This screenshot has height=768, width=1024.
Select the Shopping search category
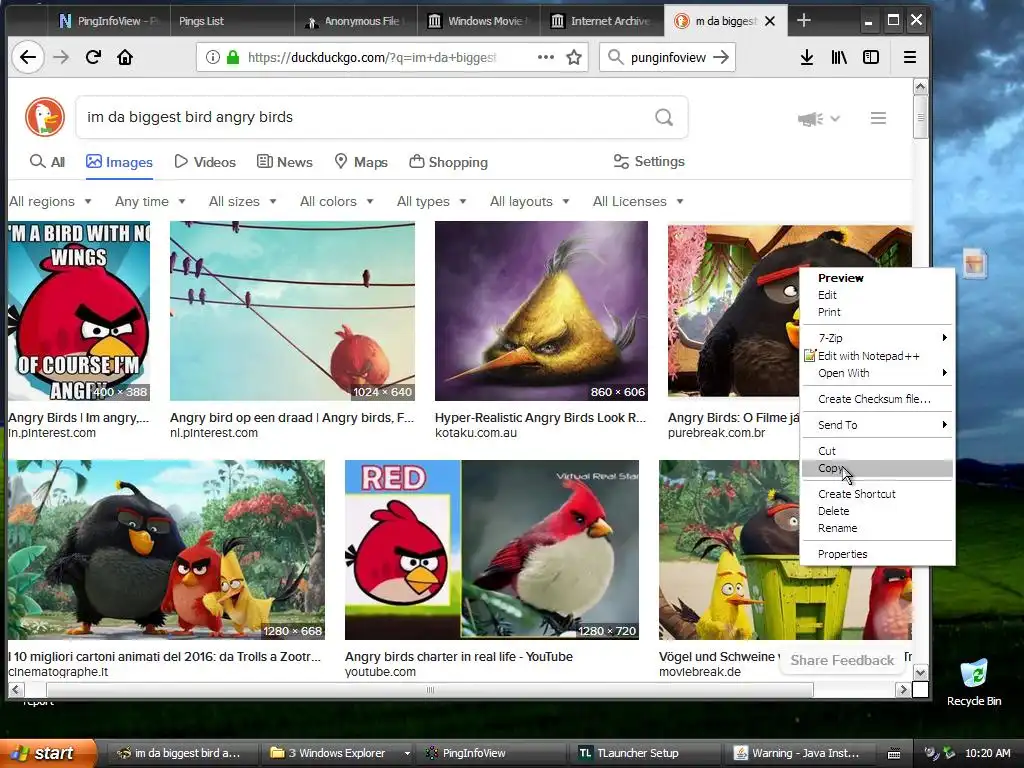pyautogui.click(x=449, y=162)
